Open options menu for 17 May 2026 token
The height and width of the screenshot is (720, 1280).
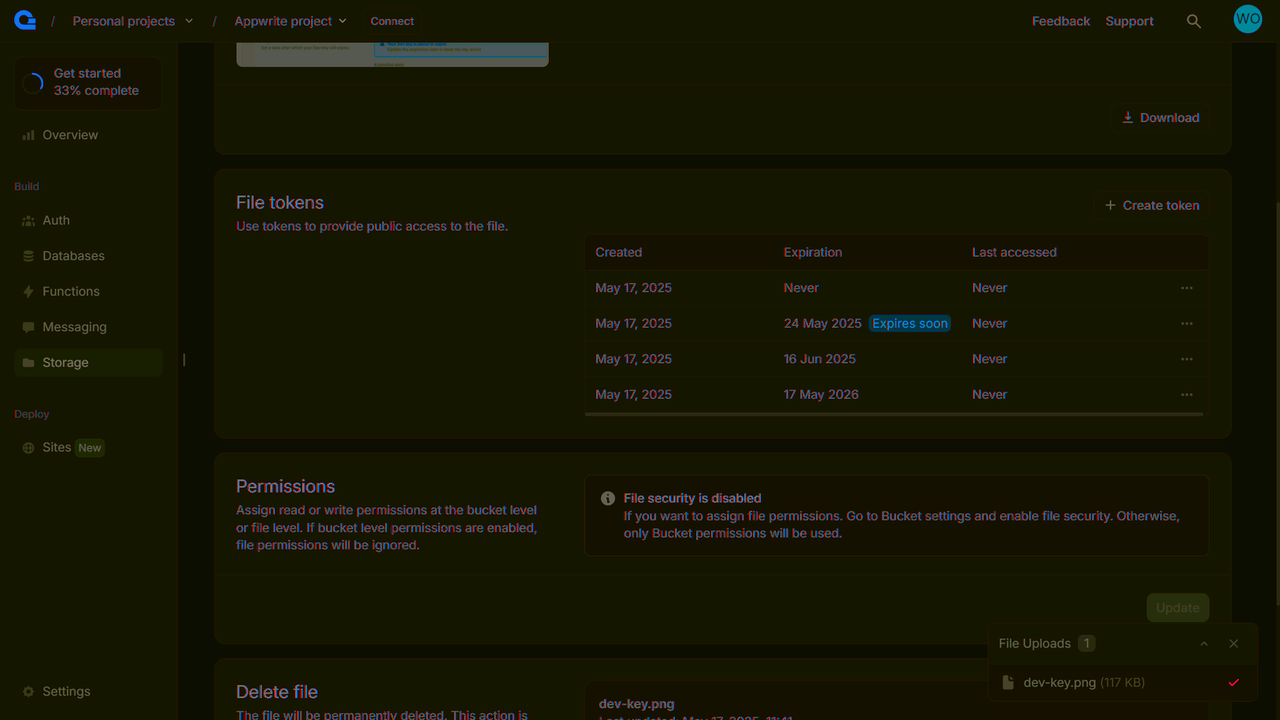(x=1186, y=395)
